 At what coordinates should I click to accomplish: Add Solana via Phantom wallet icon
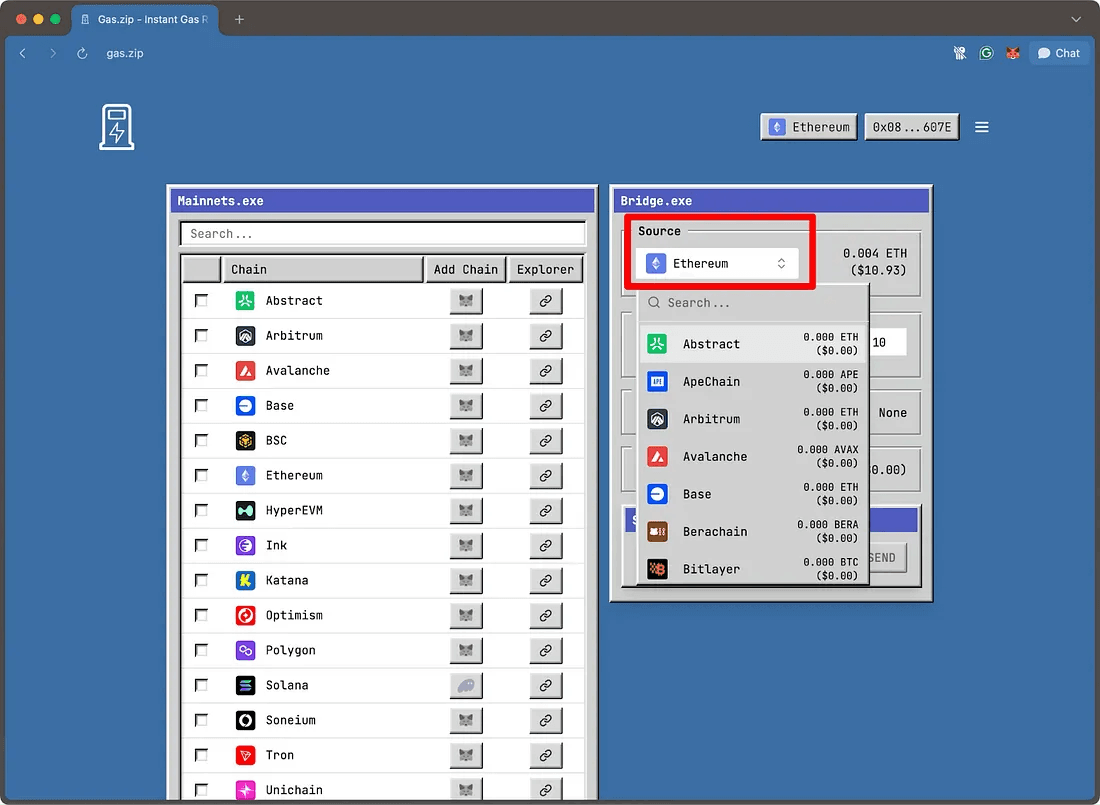(x=466, y=686)
